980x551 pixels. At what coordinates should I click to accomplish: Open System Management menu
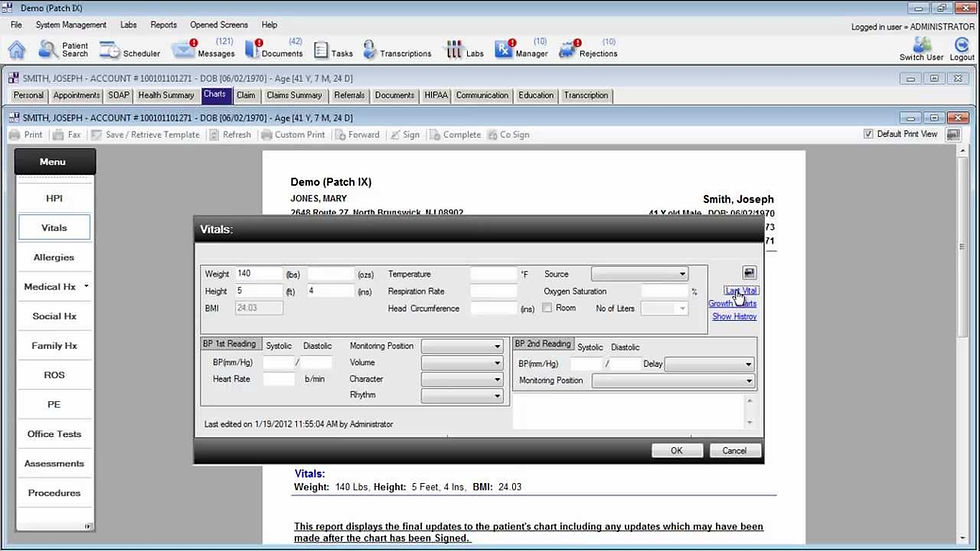point(71,25)
